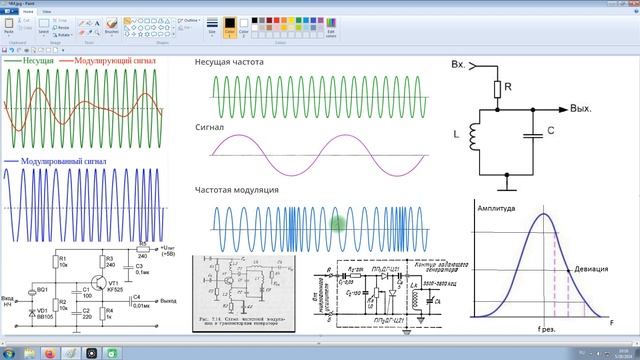Pick the black color swatch
Viewport: 640px width, 360px height.
(x=255, y=20)
